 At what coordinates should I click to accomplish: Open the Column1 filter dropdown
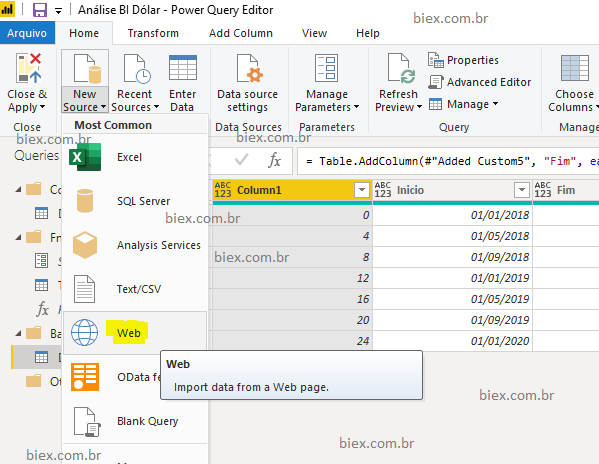pos(361,190)
